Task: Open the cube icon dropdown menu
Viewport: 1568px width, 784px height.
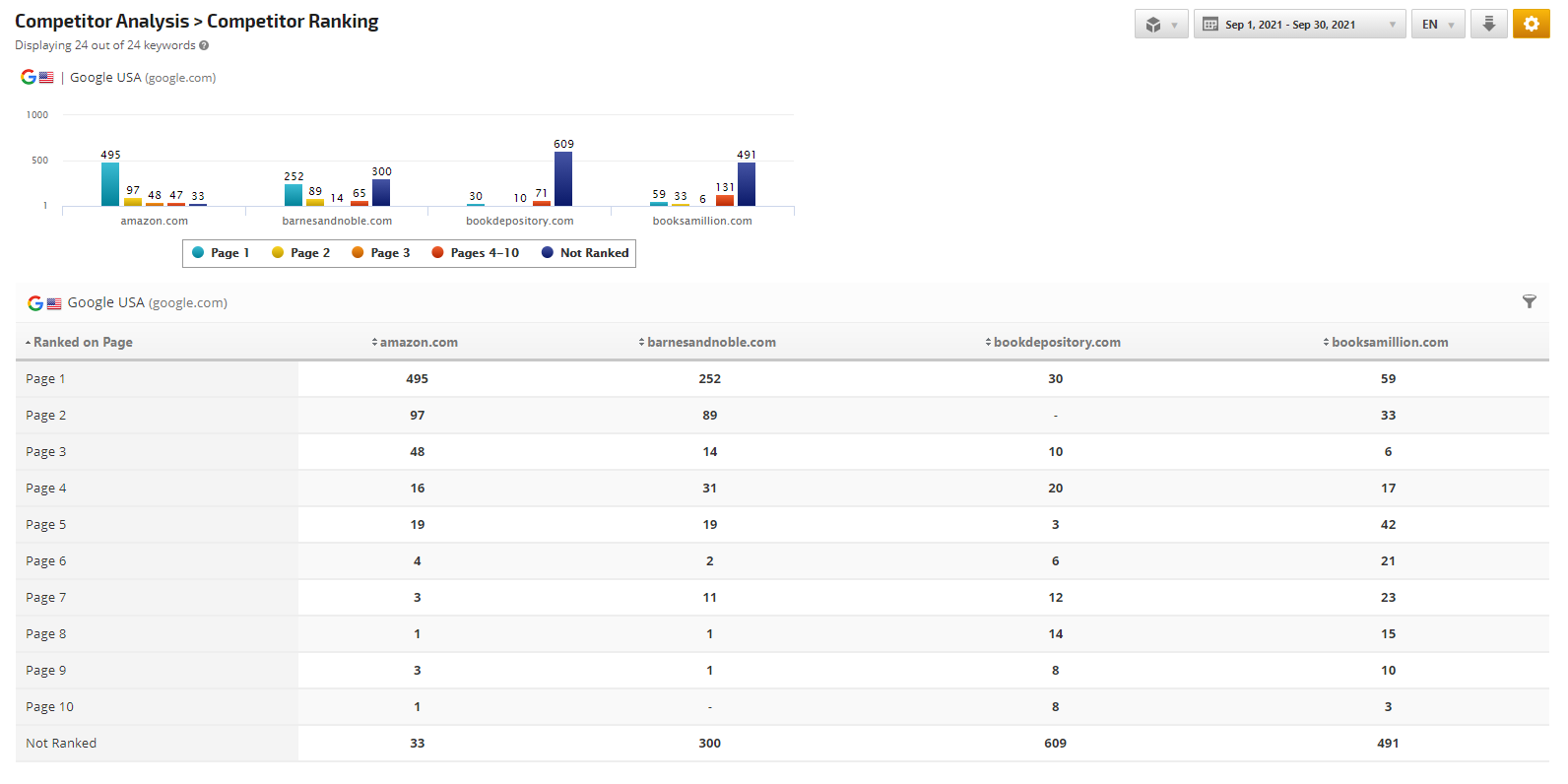Action: pyautogui.click(x=1161, y=25)
